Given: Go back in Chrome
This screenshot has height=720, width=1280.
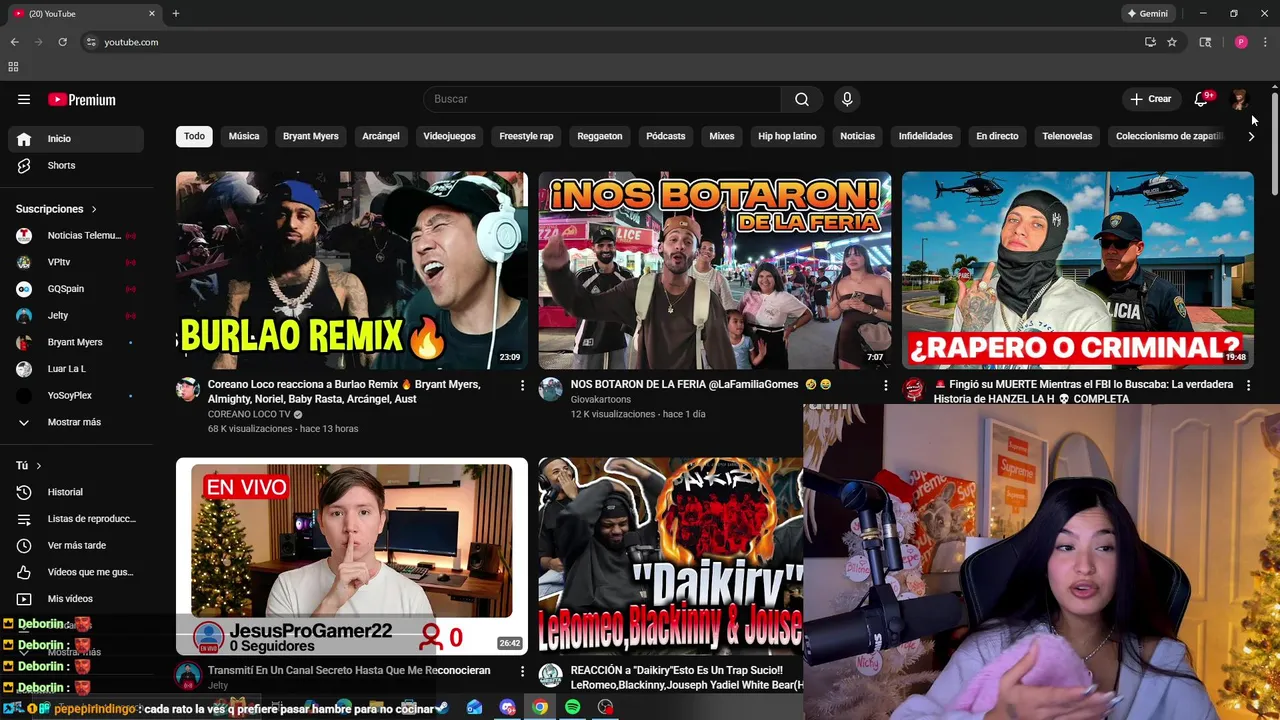Looking at the screenshot, I should point(15,42).
